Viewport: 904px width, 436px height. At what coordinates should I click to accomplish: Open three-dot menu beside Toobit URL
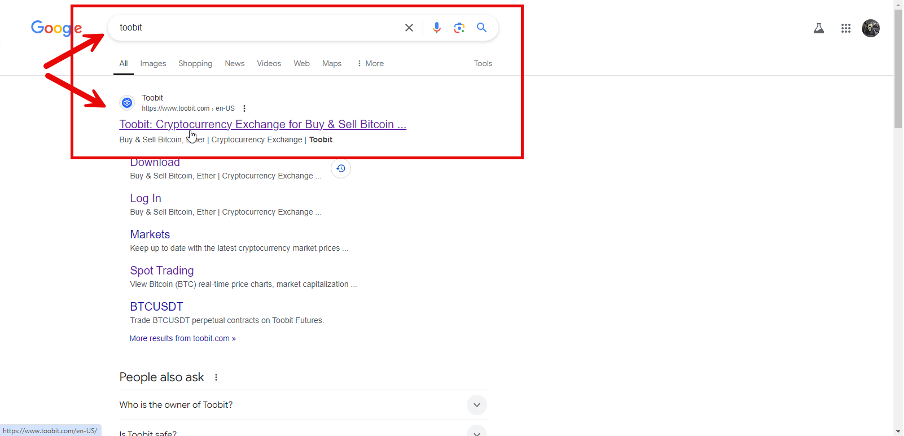pos(244,108)
